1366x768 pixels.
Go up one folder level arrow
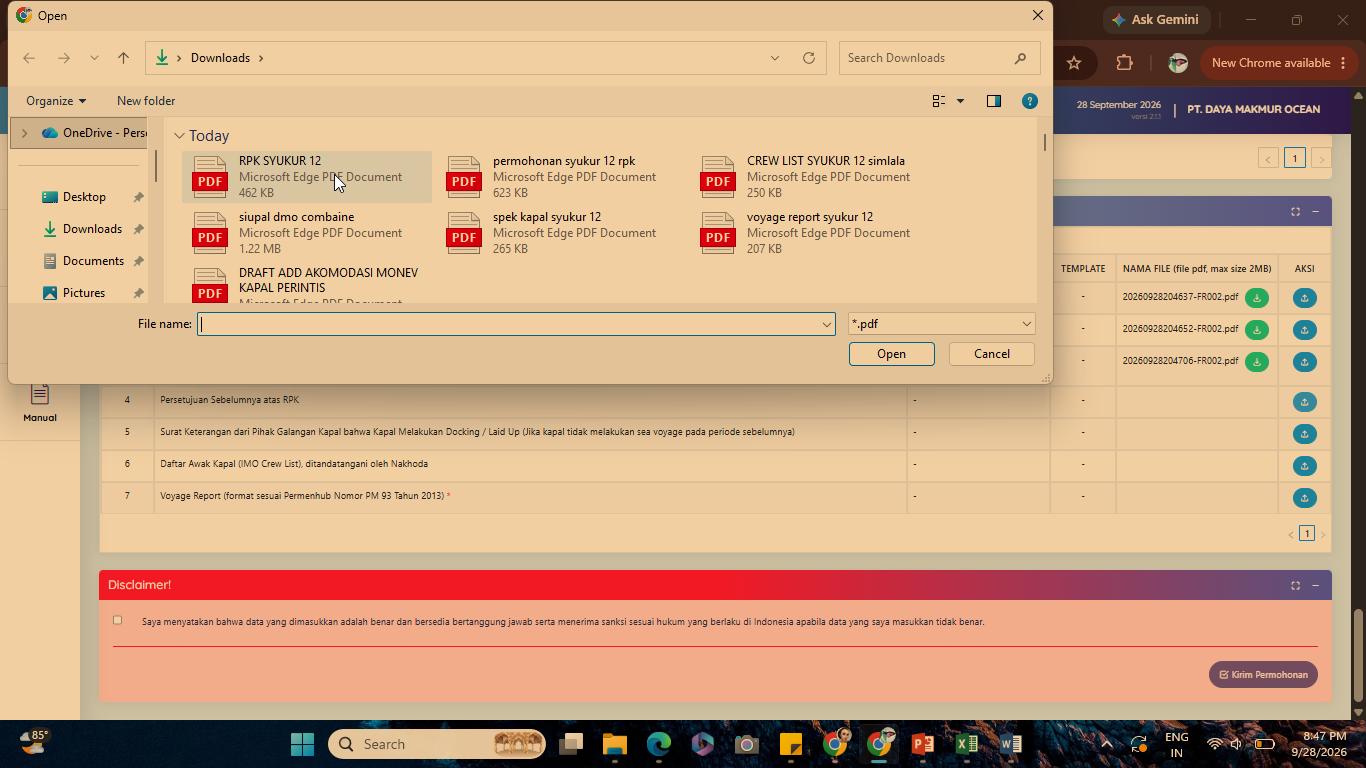pyautogui.click(x=124, y=58)
